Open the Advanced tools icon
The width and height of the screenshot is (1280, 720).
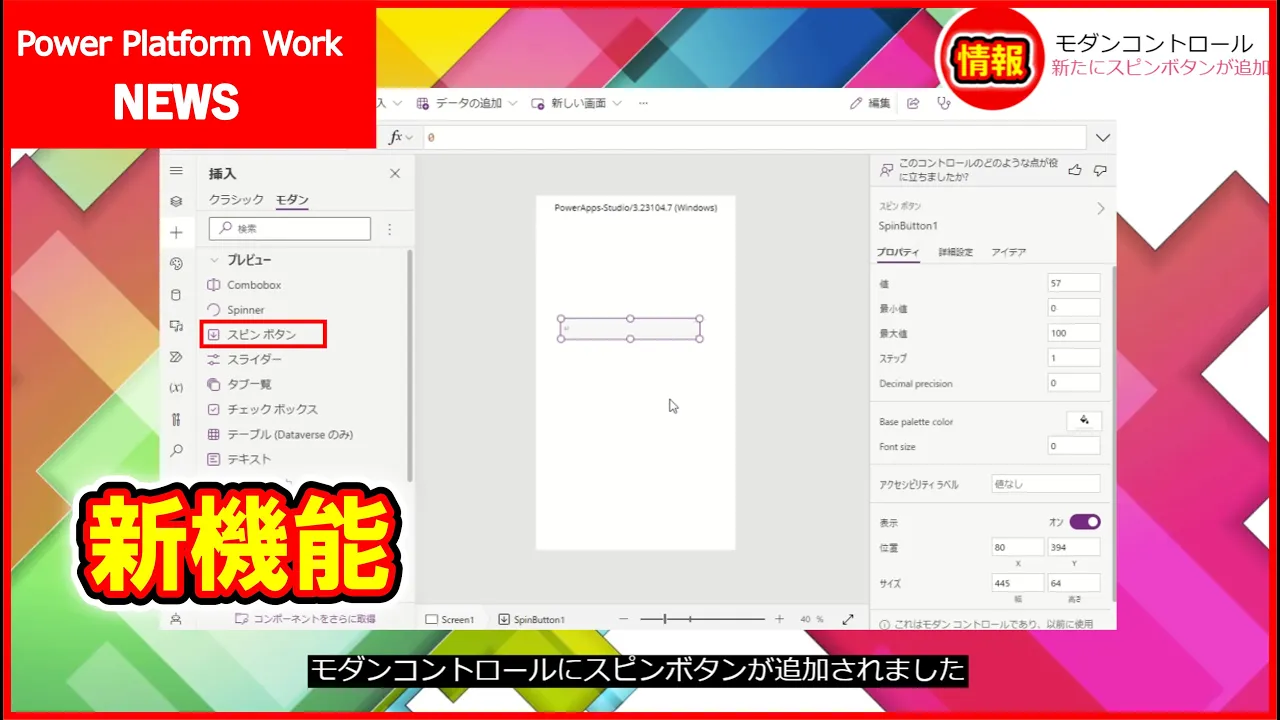coord(176,419)
